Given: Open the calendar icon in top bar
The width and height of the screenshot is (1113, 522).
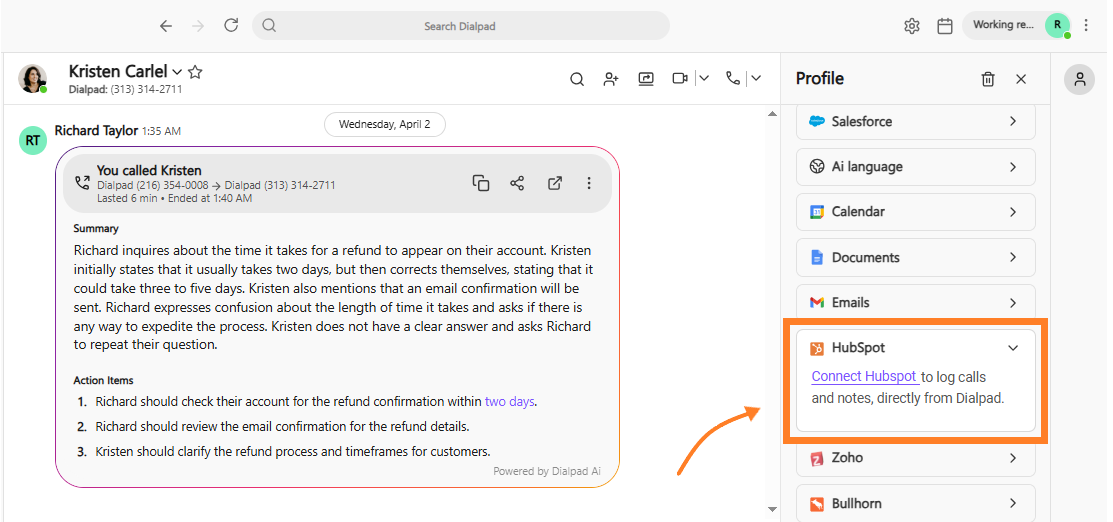Looking at the screenshot, I should click(944, 26).
